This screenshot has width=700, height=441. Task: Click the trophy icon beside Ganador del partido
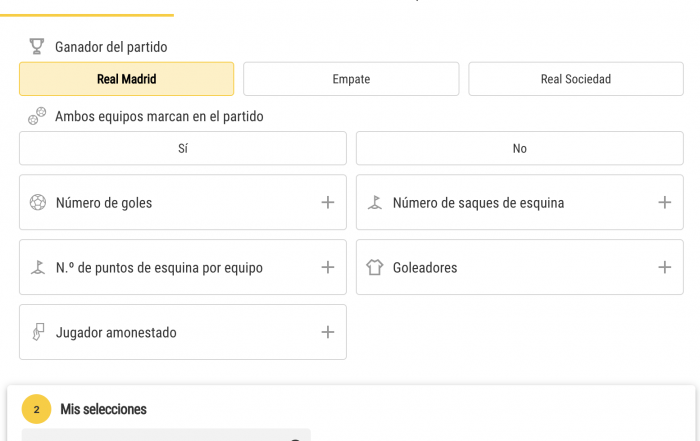click(37, 46)
